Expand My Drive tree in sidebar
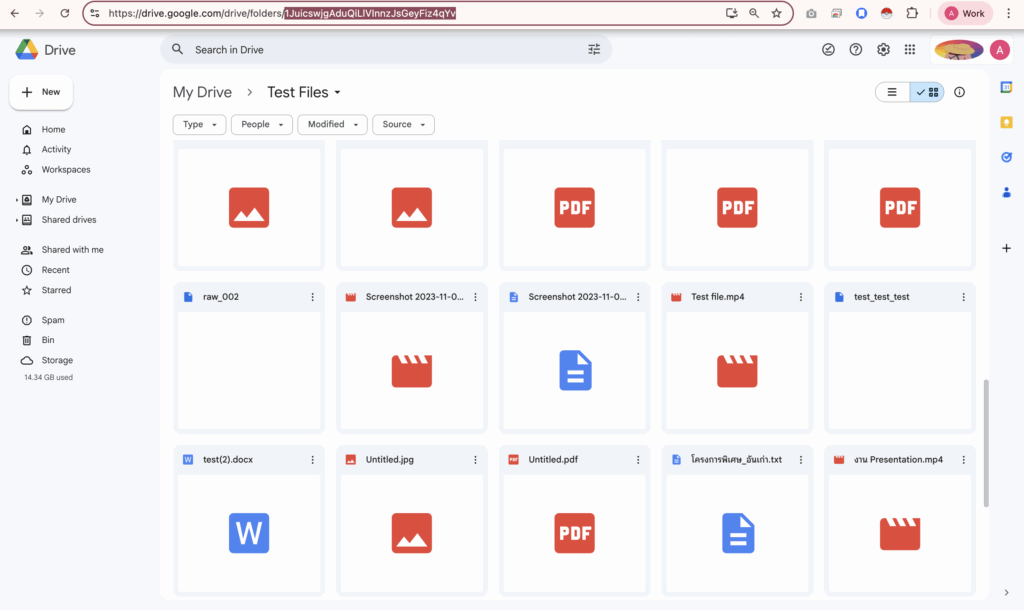Viewport: 1024px width, 610px height. pos(17,200)
